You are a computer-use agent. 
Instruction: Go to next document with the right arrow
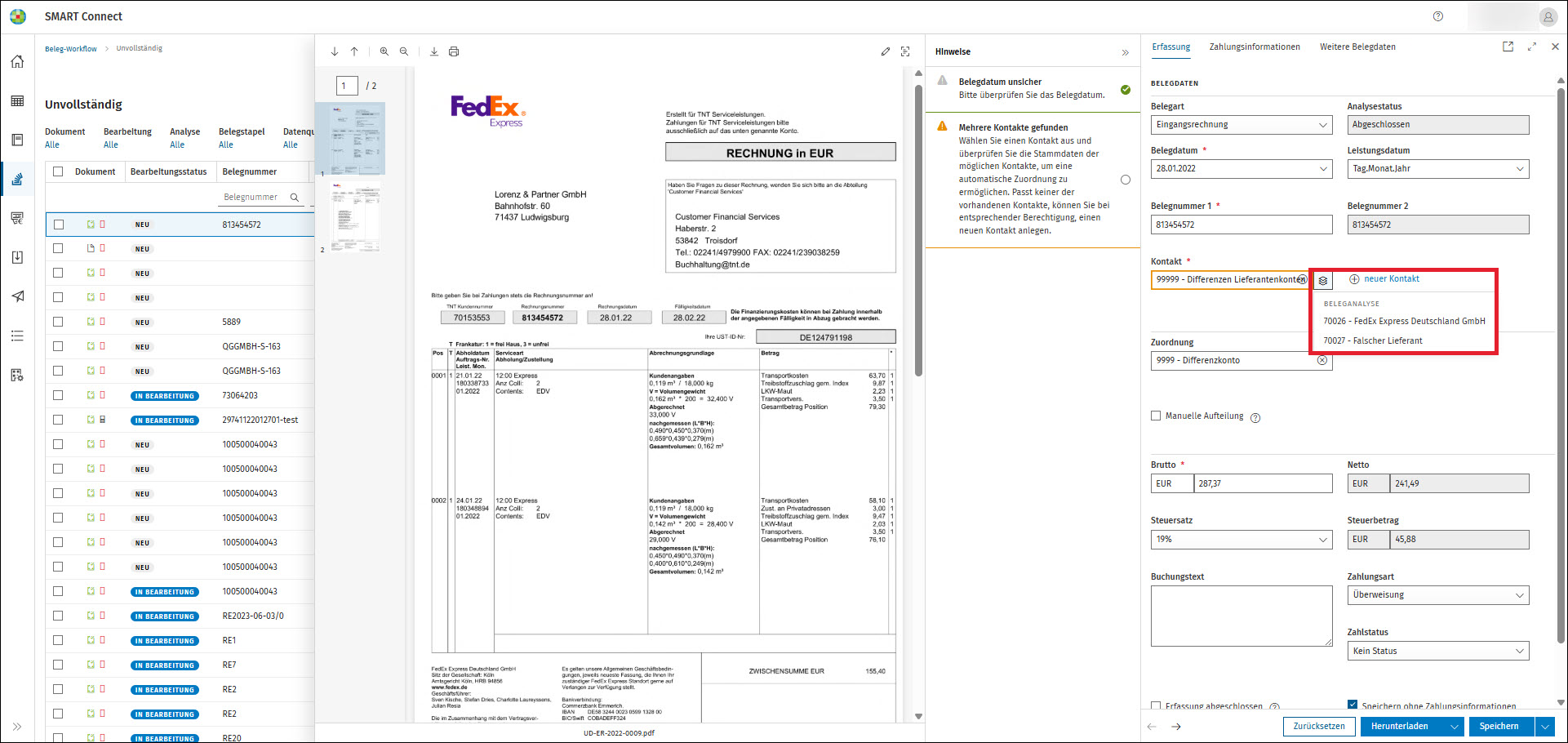(1176, 727)
